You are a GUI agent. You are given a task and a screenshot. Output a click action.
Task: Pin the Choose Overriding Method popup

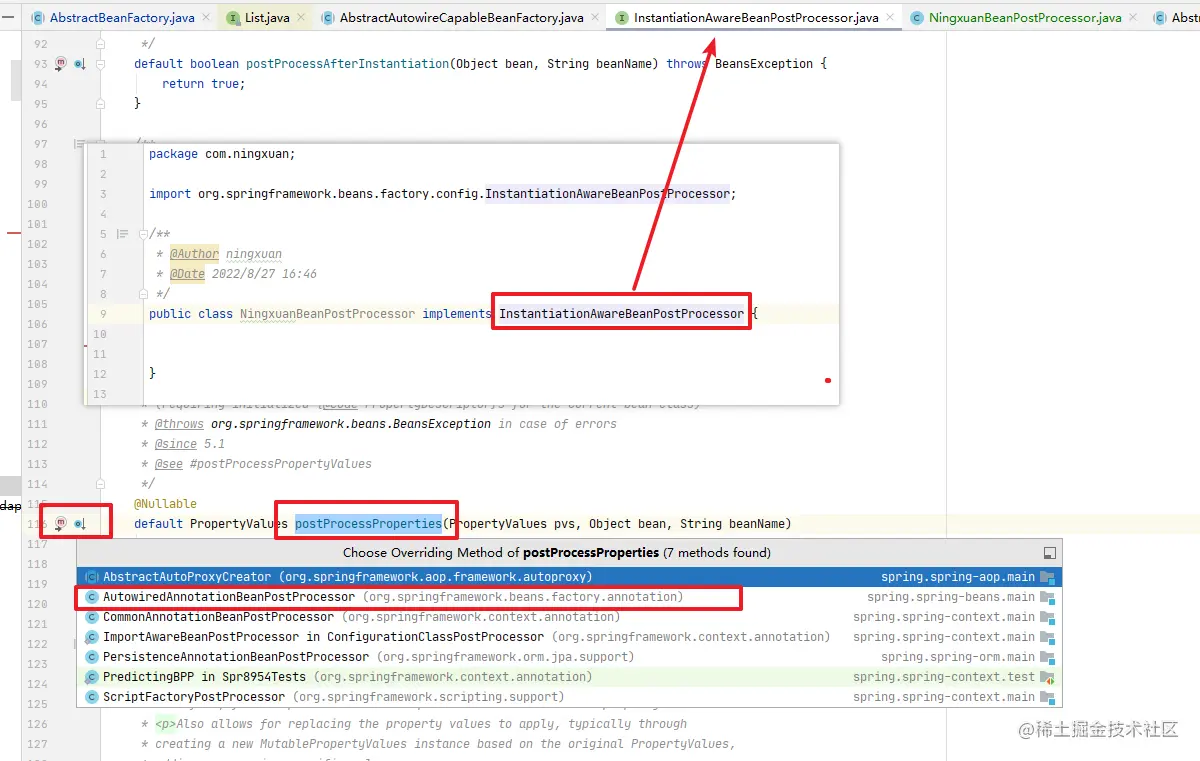click(1049, 552)
